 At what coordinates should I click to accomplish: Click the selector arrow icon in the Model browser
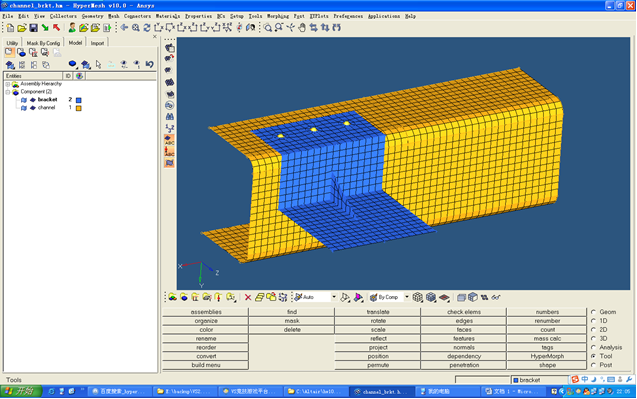98,64
